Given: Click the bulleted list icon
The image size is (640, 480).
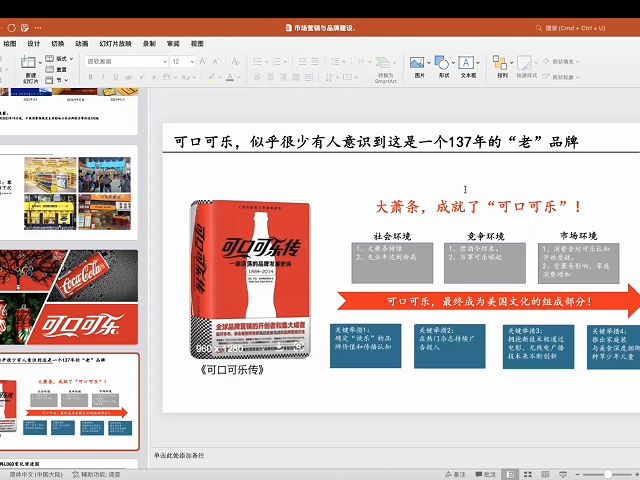Looking at the screenshot, I should coord(258,62).
